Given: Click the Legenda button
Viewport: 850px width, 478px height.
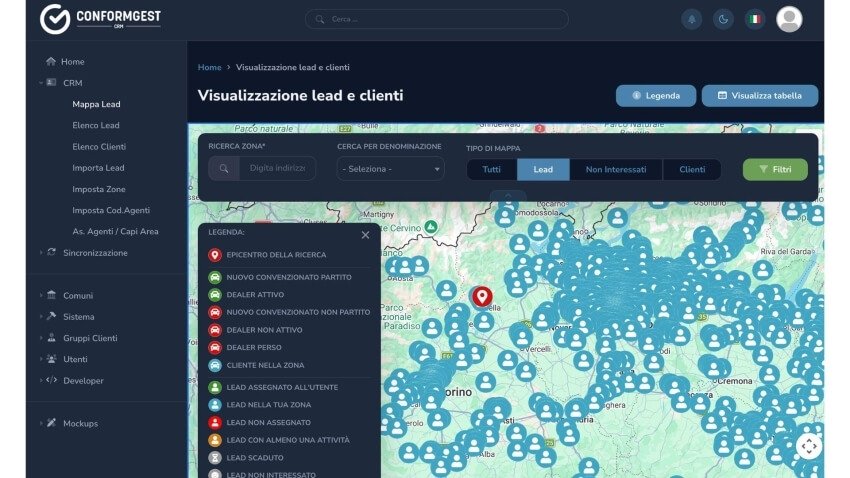Looking at the screenshot, I should [656, 95].
